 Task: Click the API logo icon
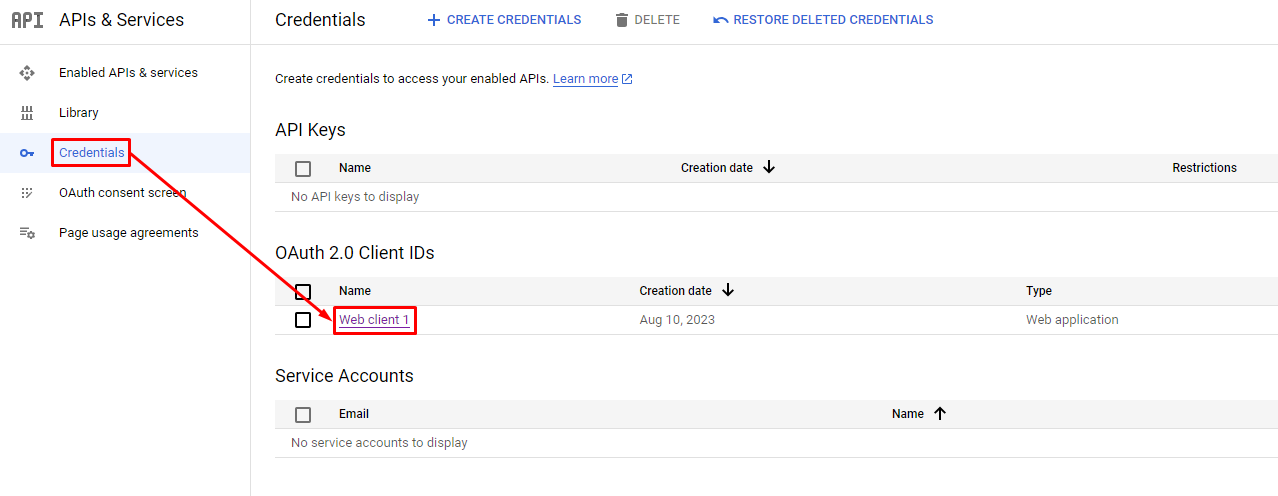click(x=27, y=20)
